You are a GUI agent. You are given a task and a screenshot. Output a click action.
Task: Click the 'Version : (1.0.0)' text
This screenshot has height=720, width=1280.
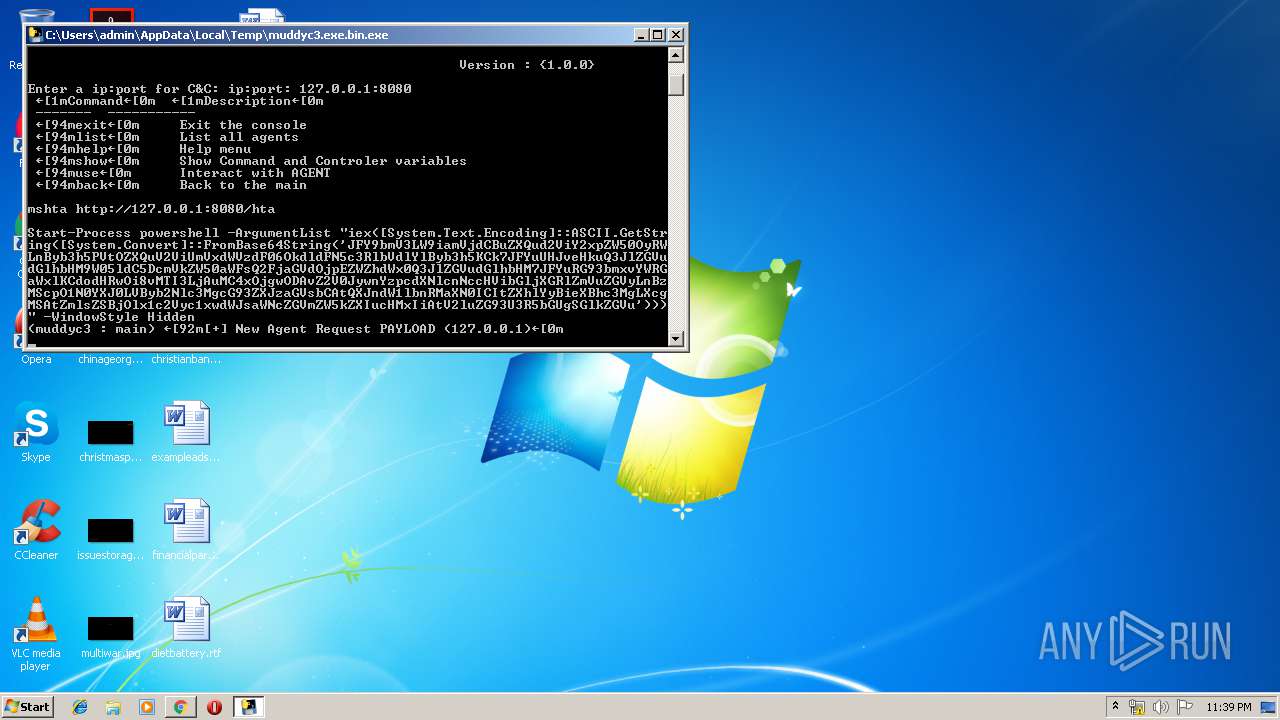(x=527, y=65)
